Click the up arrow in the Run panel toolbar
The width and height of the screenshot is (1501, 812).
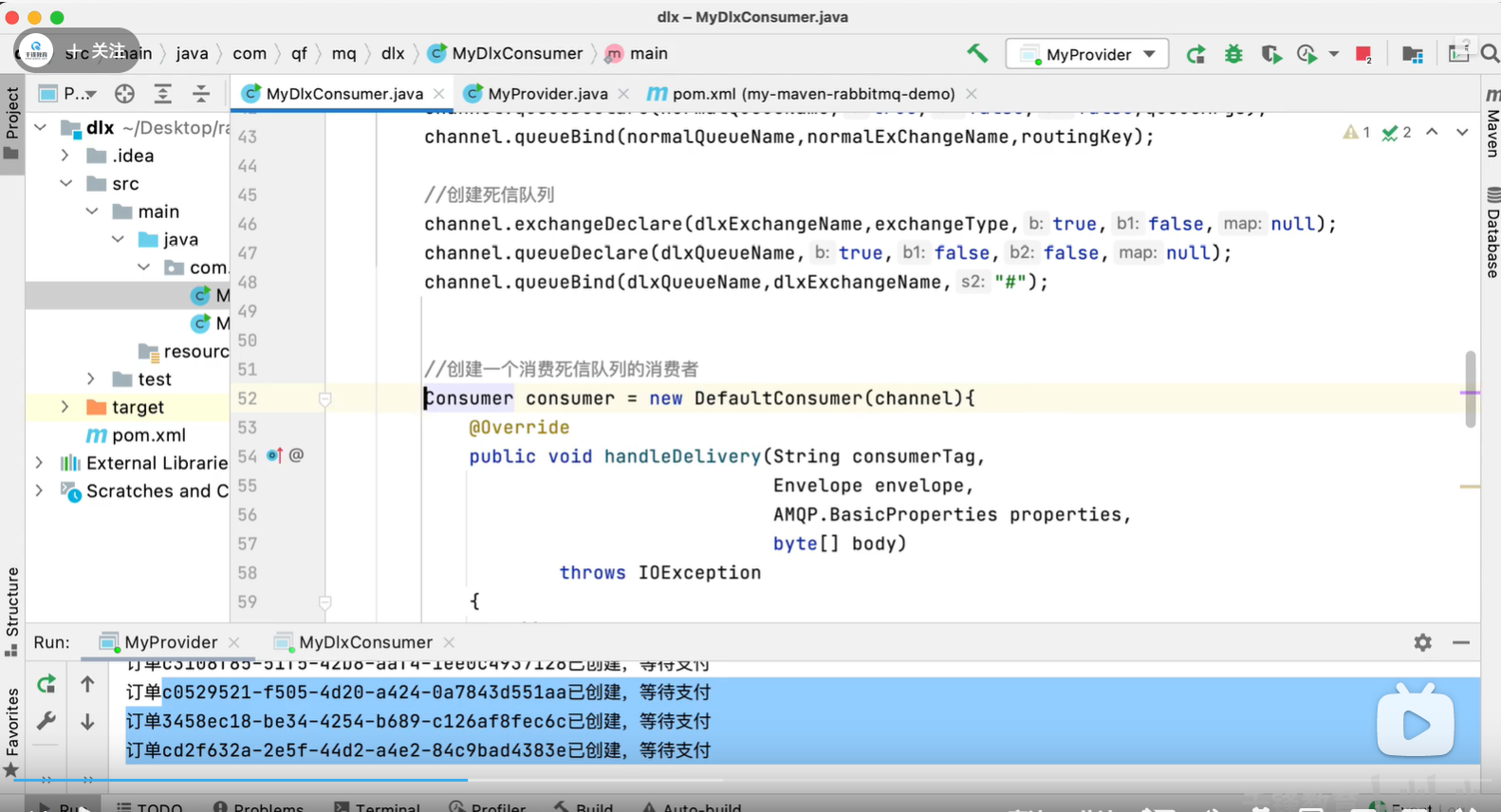(87, 684)
